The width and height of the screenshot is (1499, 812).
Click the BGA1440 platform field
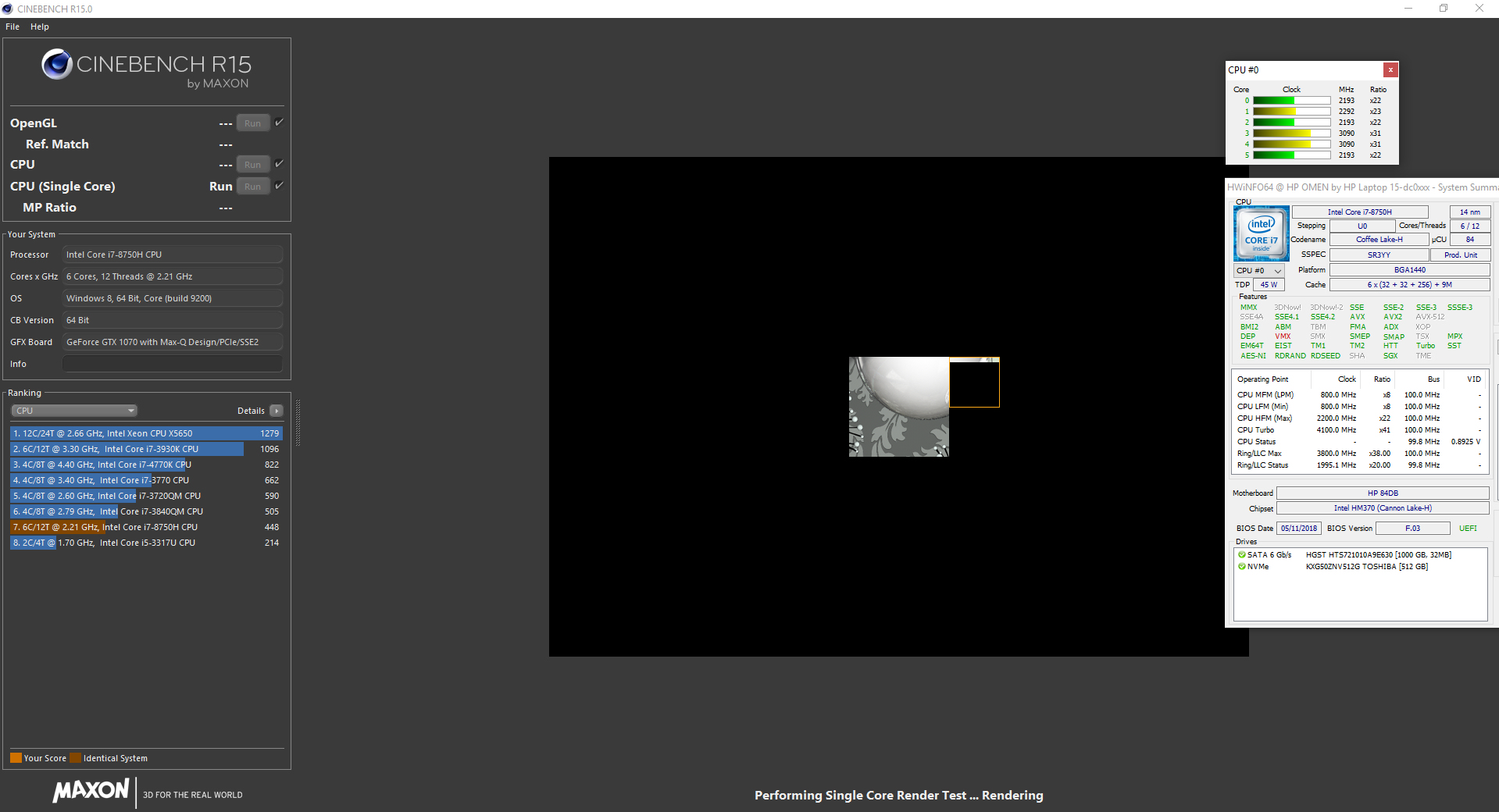(1410, 270)
